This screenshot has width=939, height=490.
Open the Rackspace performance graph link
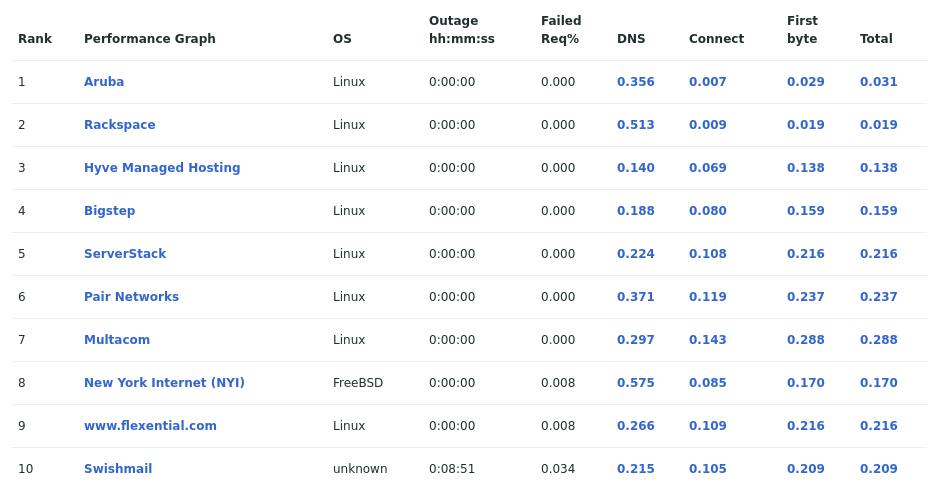119,125
